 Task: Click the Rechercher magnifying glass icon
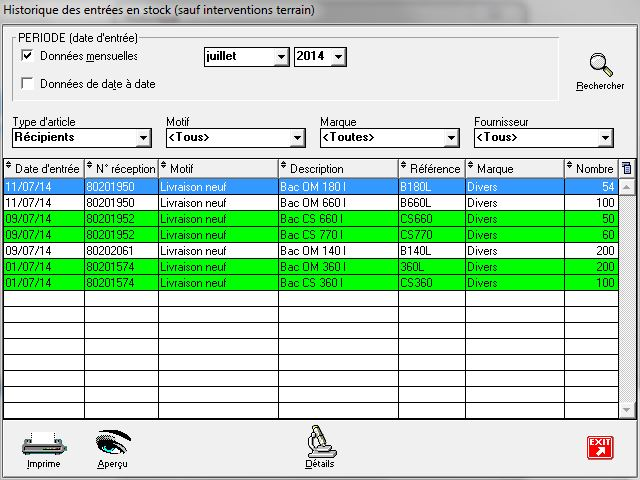coord(600,67)
